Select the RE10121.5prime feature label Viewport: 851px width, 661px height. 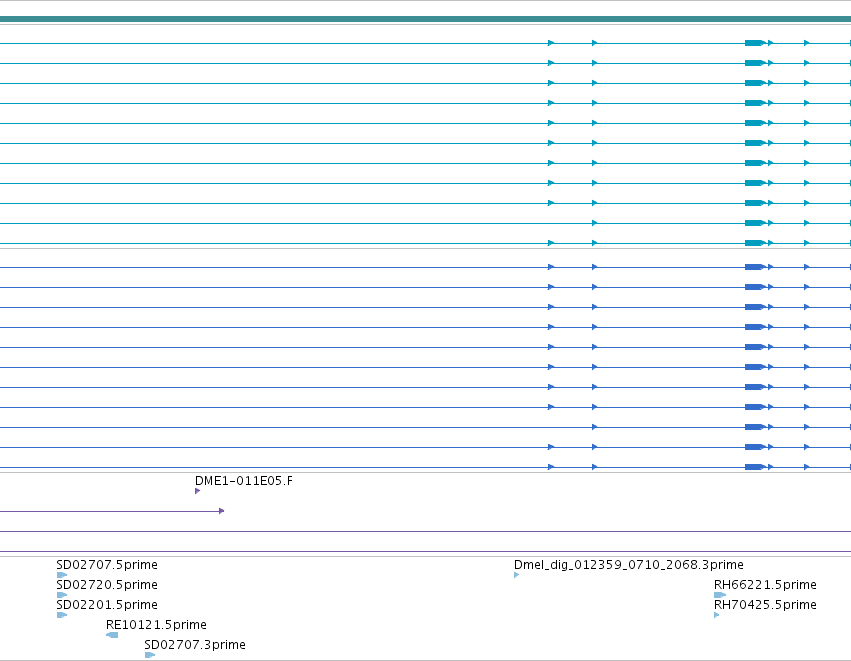pyautogui.click(x=156, y=625)
